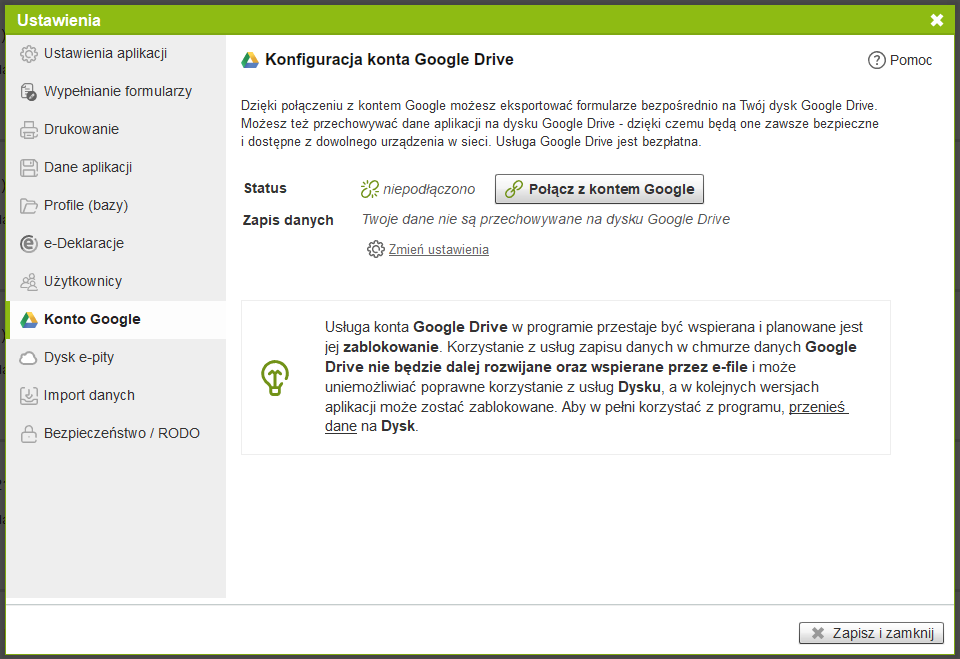This screenshot has height=659, width=960.
Task: Click Zapisz i zamknij button
Action: point(871,633)
